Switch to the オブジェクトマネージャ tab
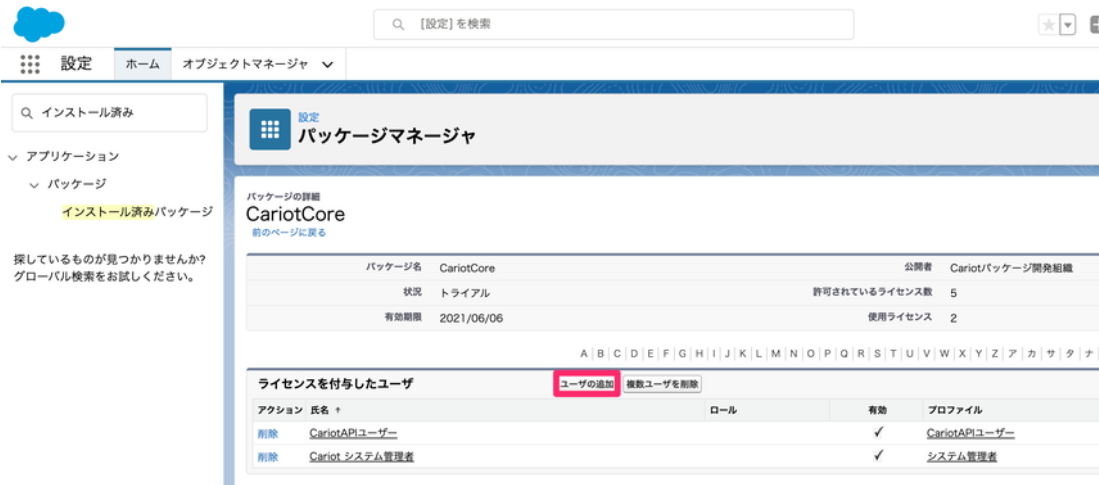 click(x=245, y=64)
